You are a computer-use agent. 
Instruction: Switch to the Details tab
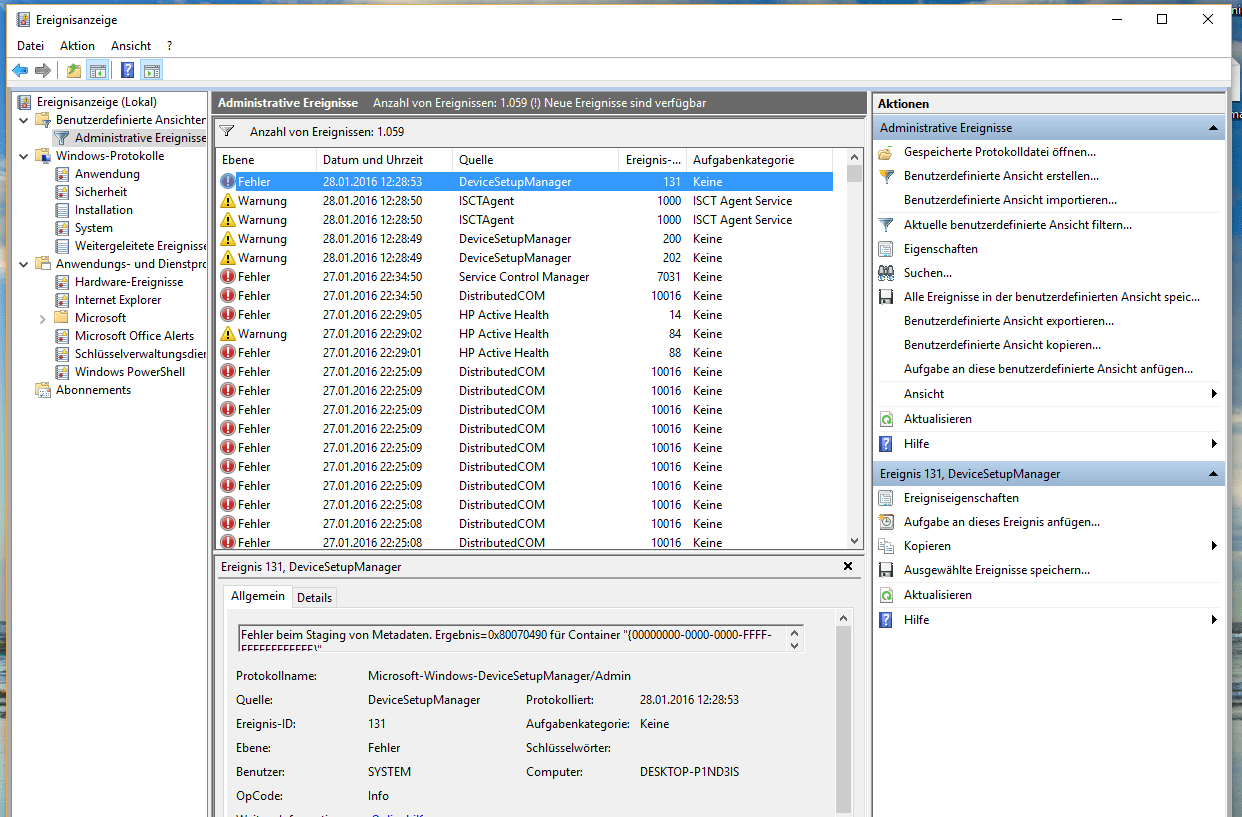pos(314,597)
